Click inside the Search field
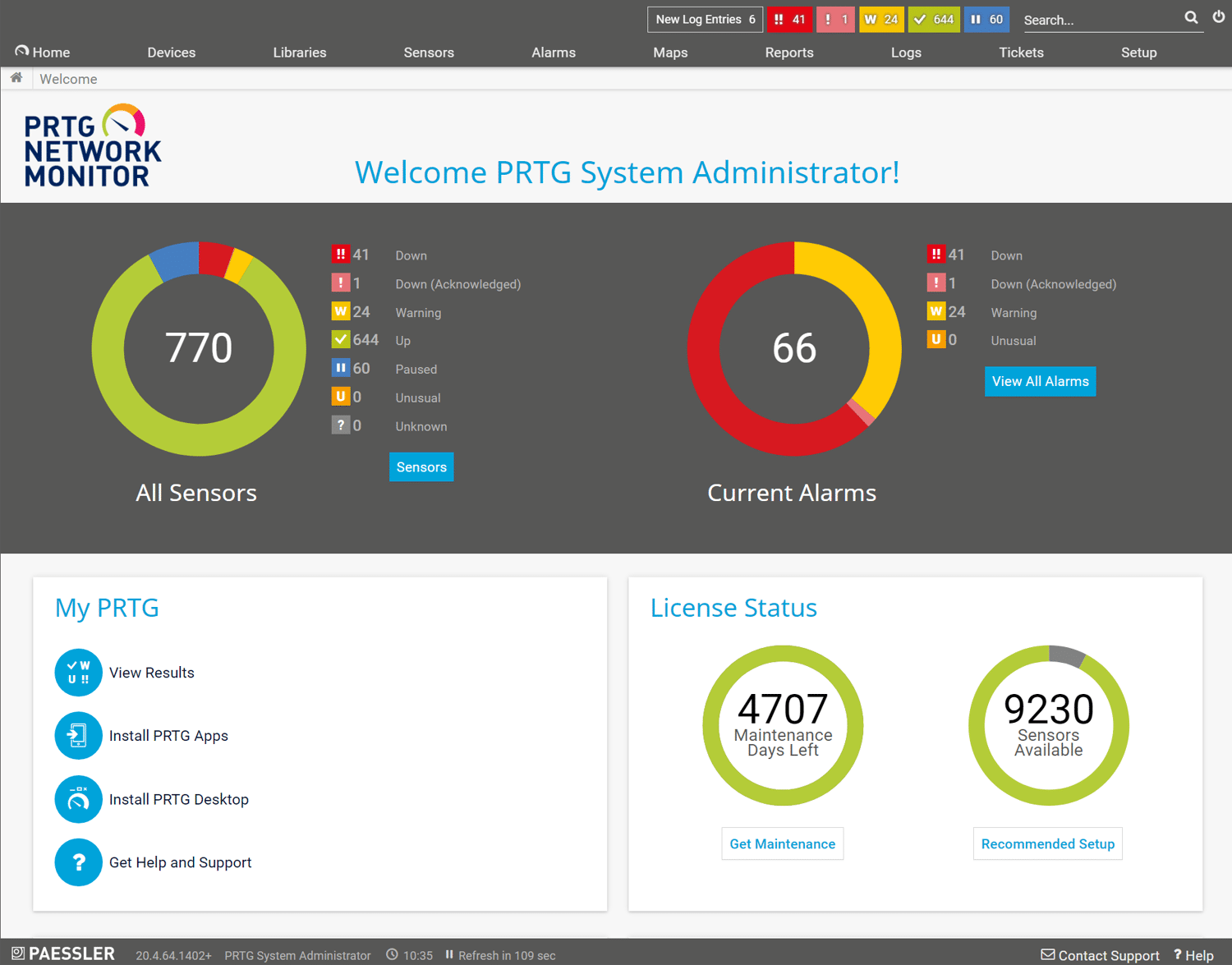This screenshot has height=965, width=1232. pyautogui.click(x=1101, y=20)
